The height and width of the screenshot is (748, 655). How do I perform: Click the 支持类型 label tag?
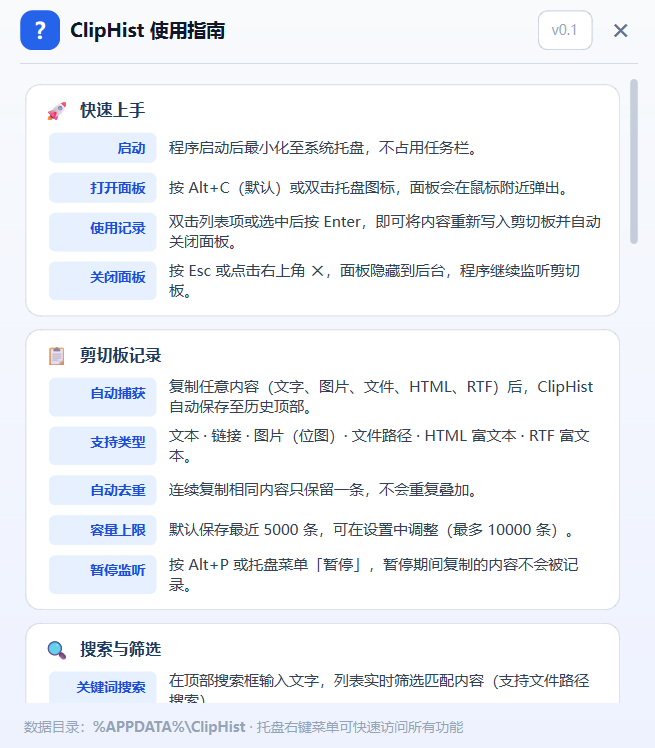click(x=103, y=446)
